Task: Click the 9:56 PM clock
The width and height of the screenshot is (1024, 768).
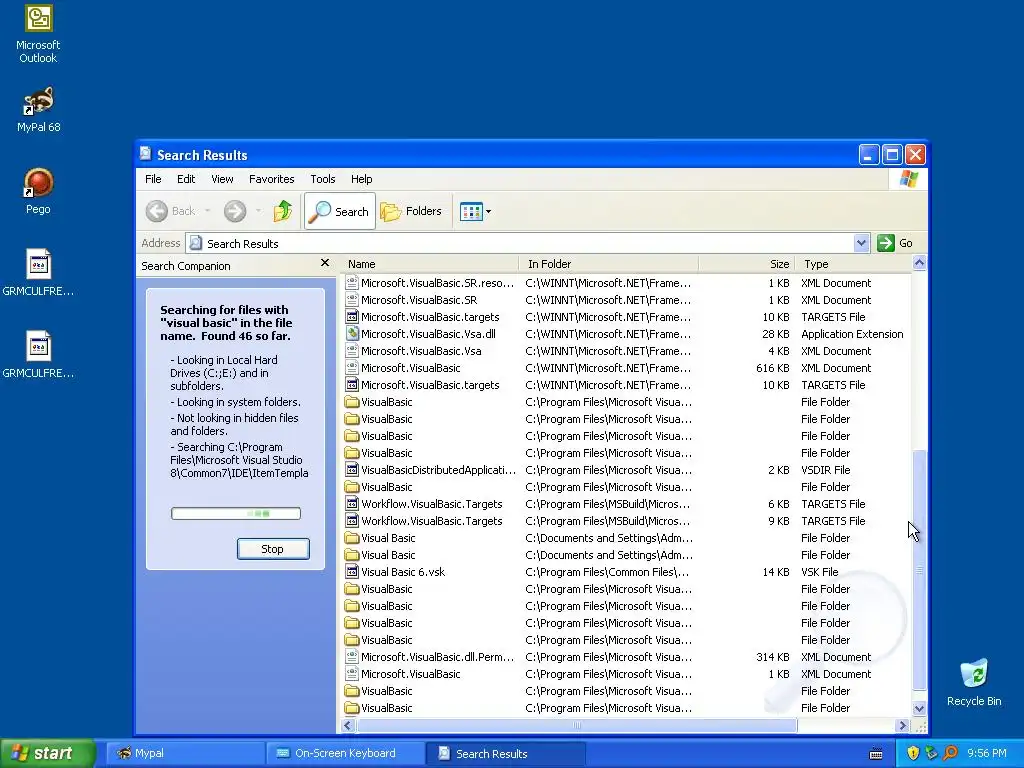Action: click(x=987, y=753)
